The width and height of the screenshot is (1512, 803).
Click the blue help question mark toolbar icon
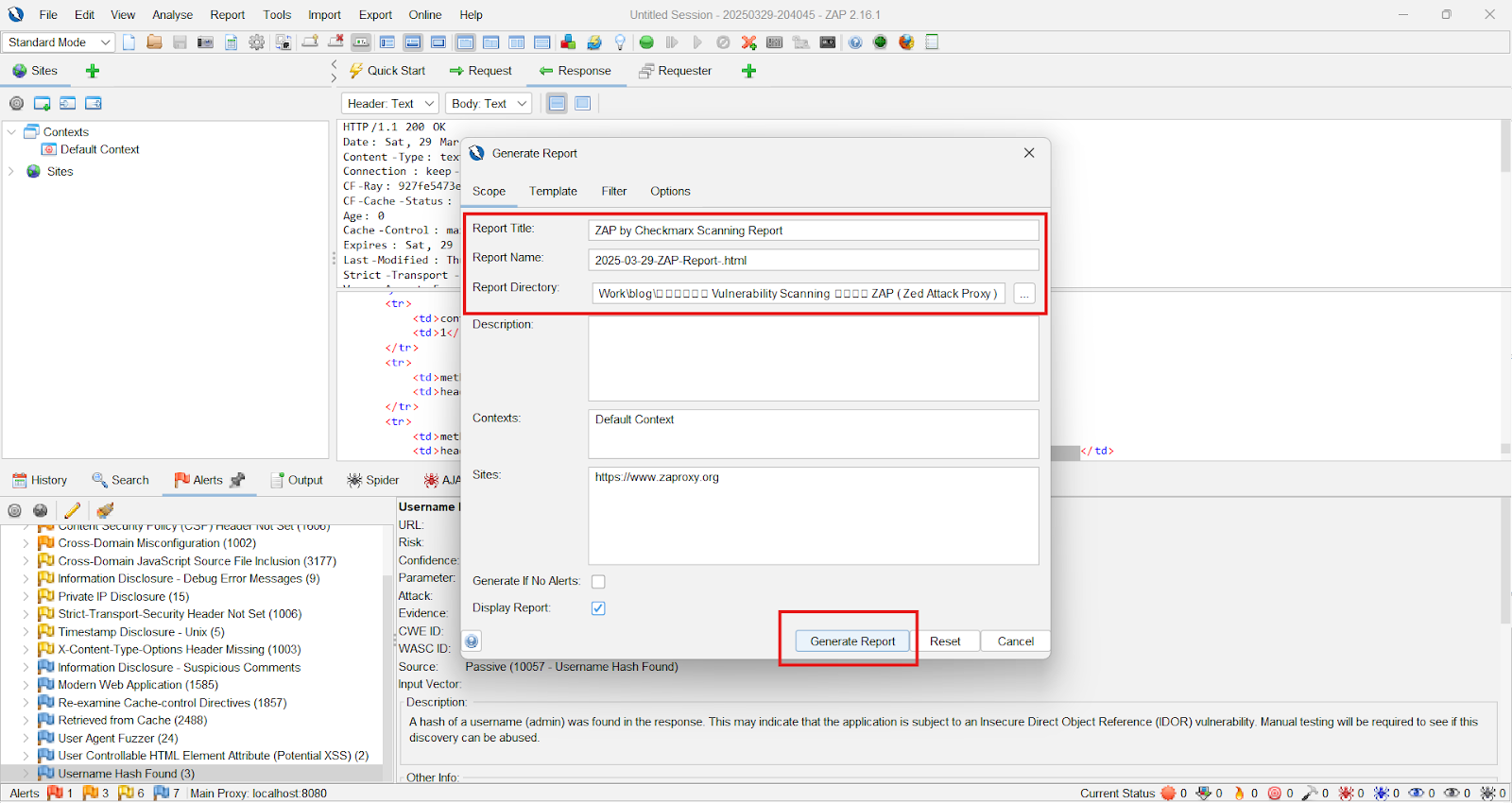point(855,43)
